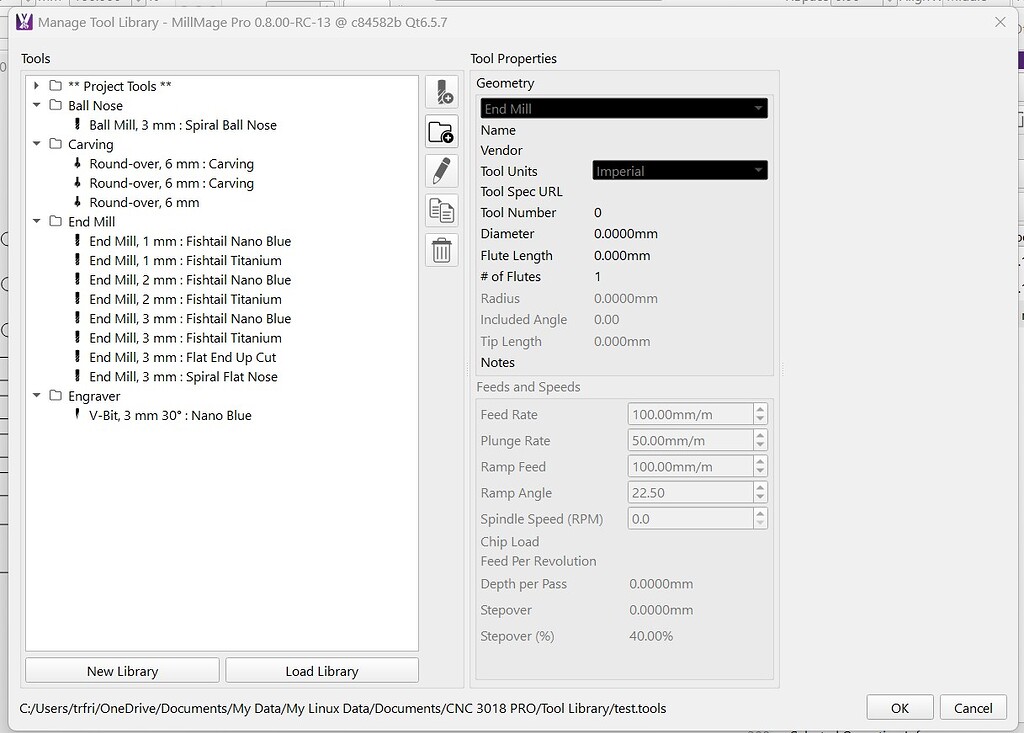The width and height of the screenshot is (1024, 733).
Task: Click the Project Tools folder icon
Action: point(56,86)
